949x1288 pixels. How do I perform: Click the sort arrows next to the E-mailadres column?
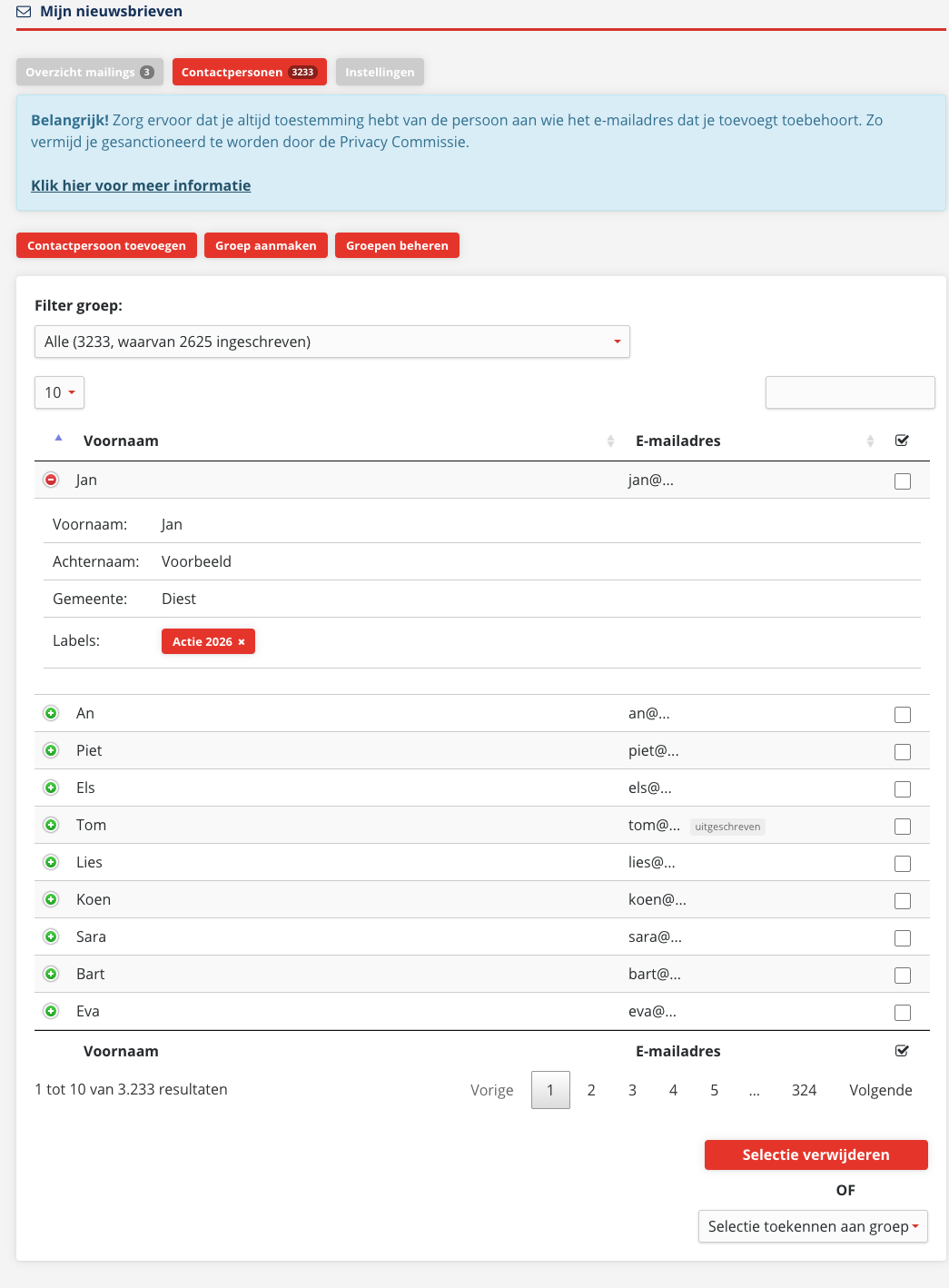tap(870, 441)
